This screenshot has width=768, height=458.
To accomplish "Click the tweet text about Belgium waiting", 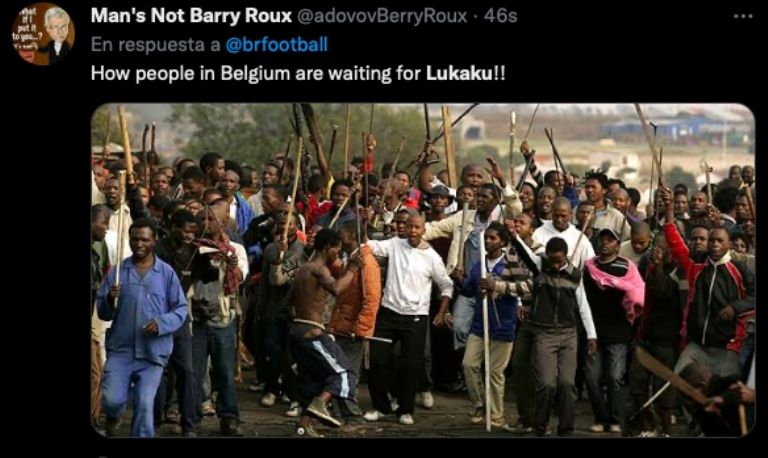I will tap(298, 73).
